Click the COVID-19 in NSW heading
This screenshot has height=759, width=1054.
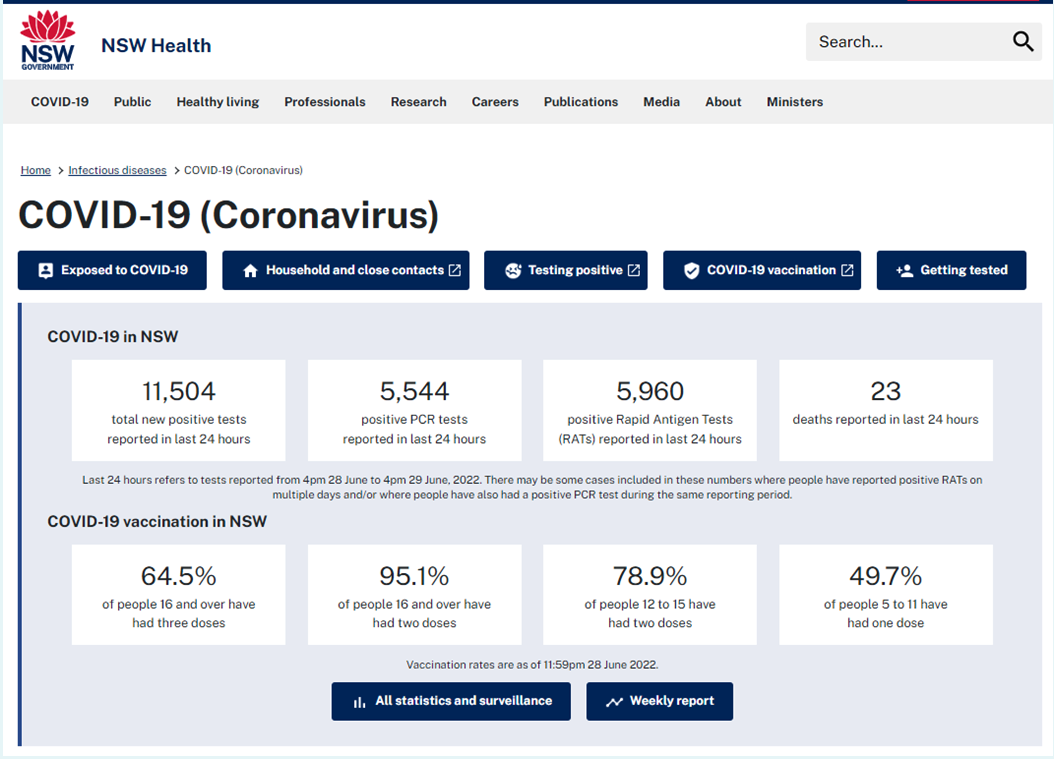112,336
